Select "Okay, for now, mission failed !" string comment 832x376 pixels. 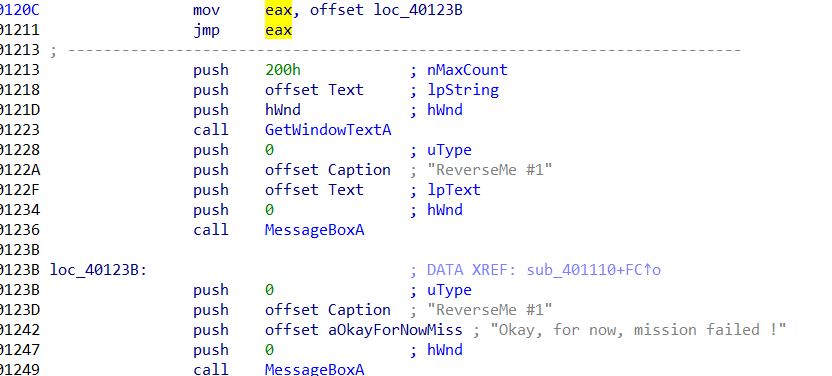point(638,330)
